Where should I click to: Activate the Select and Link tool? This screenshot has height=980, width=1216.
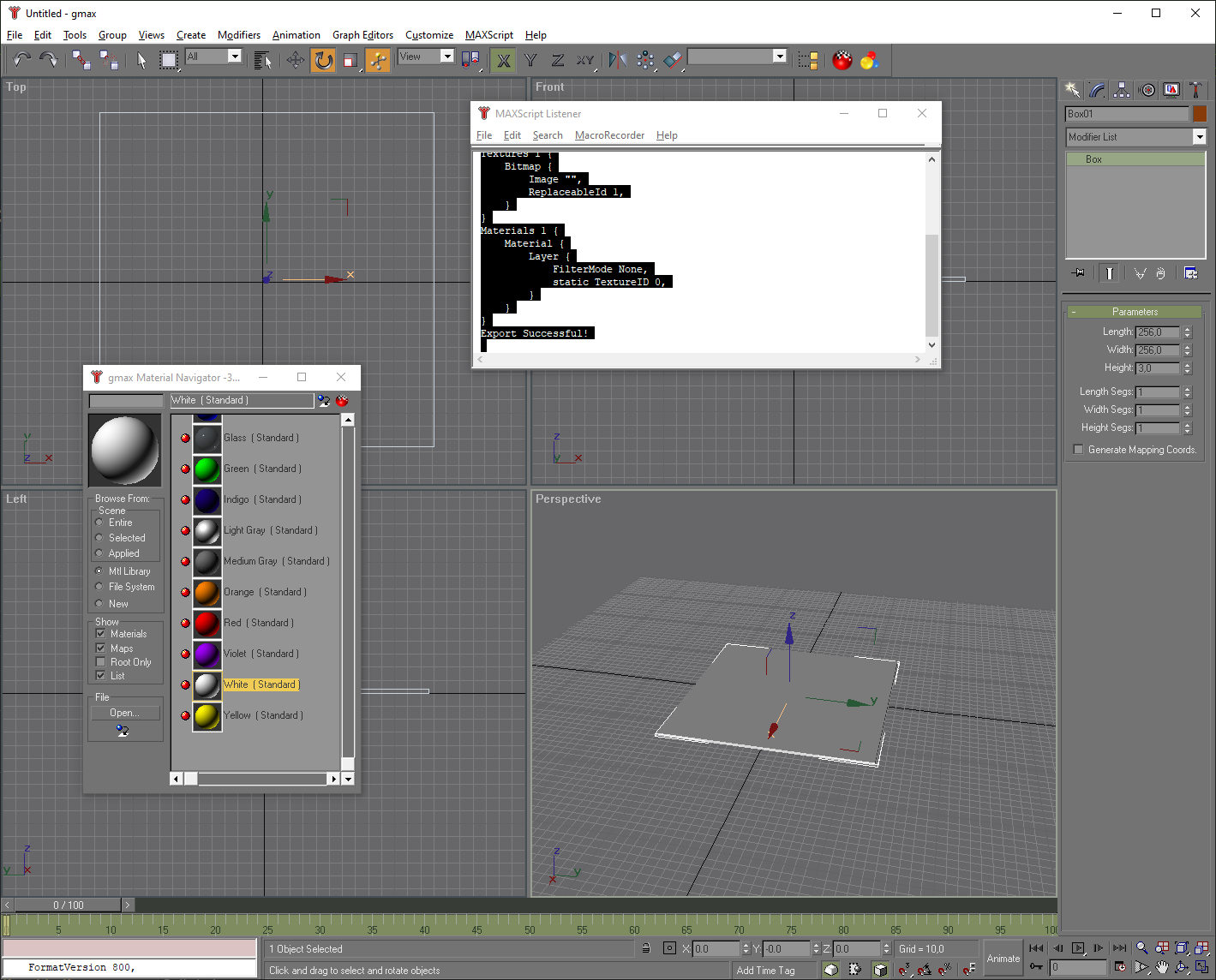pyautogui.click(x=81, y=60)
